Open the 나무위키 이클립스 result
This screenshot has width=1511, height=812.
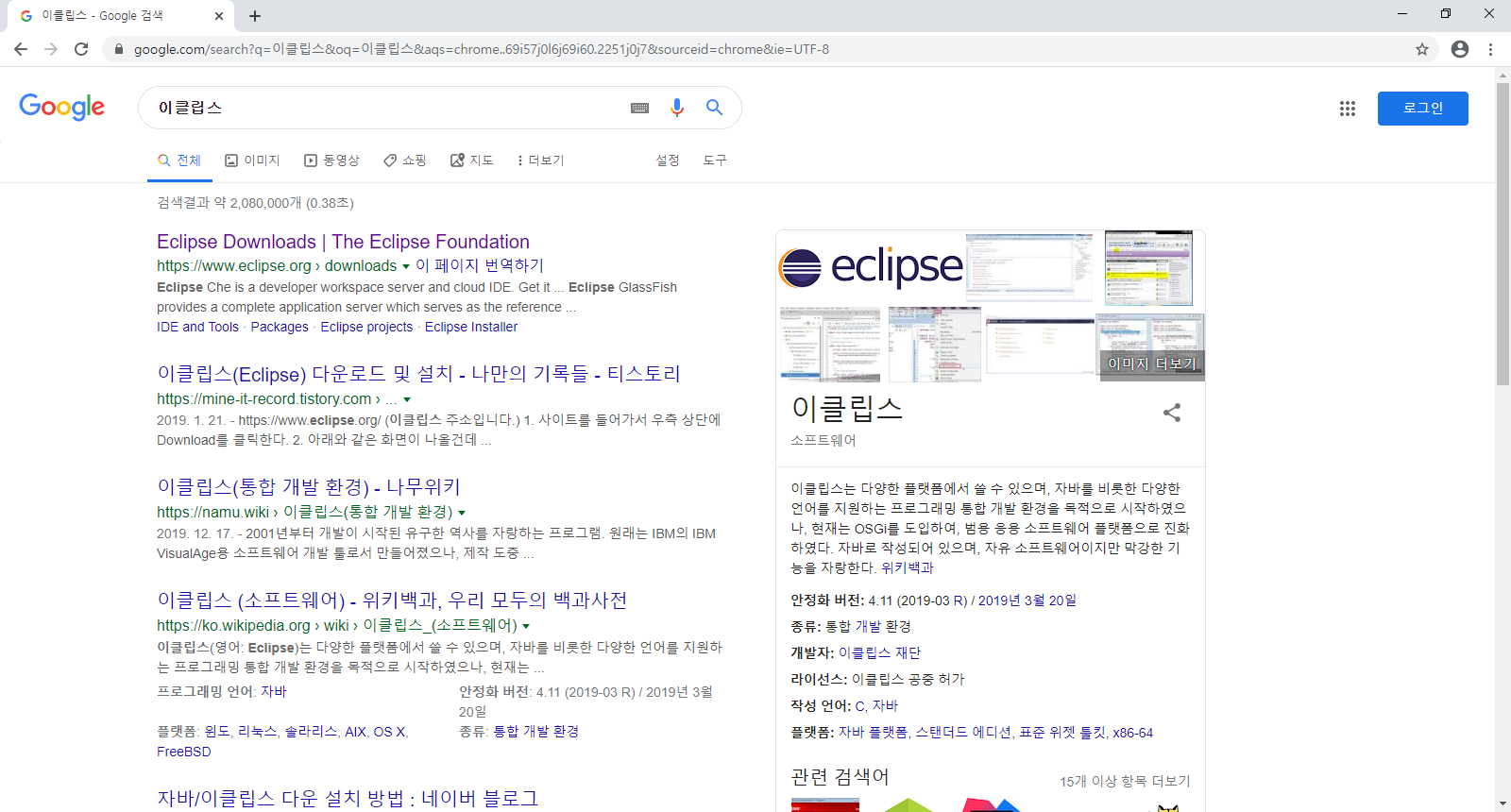[309, 487]
